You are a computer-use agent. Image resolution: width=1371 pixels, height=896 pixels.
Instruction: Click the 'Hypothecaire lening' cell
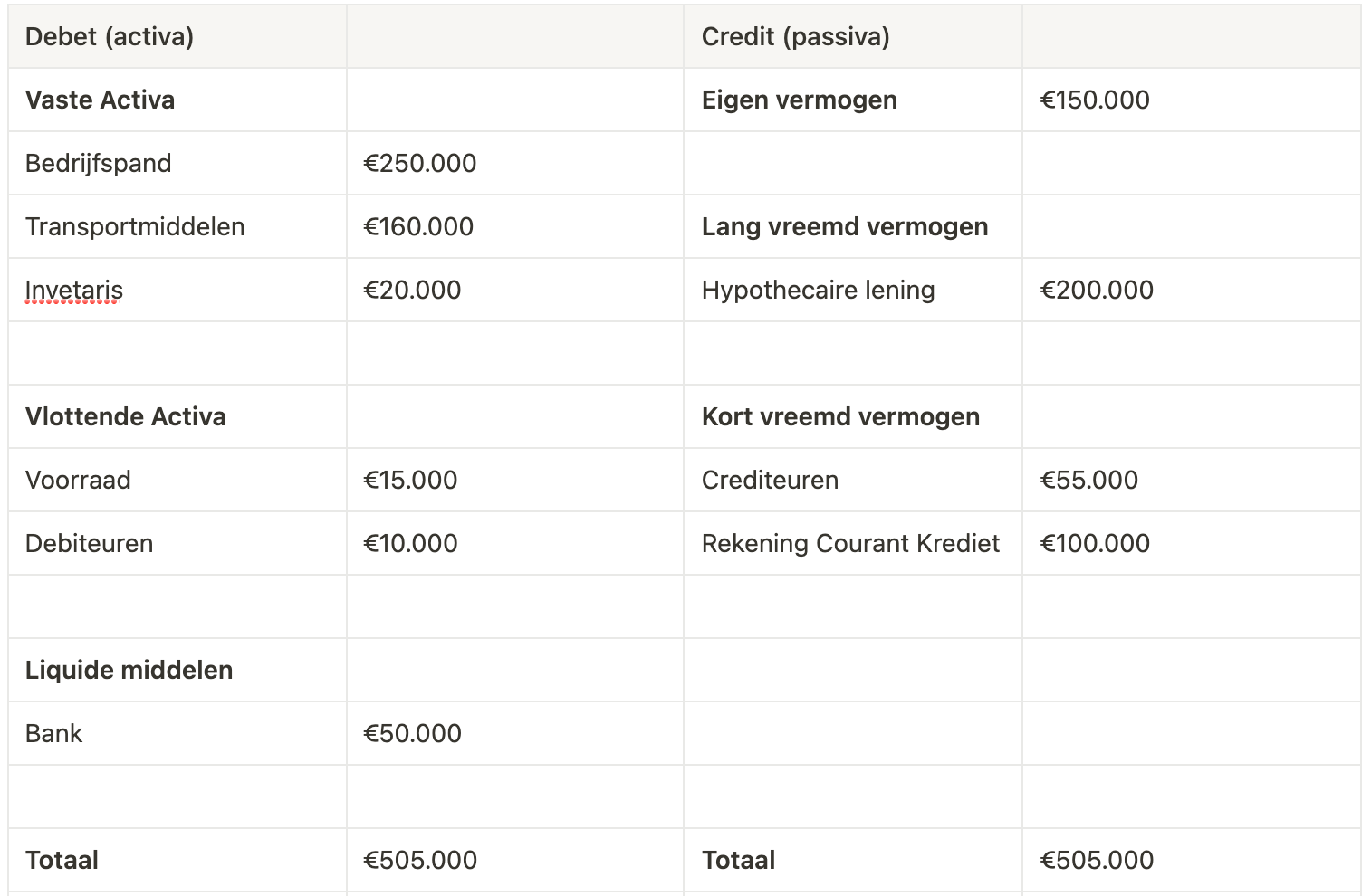click(818, 291)
